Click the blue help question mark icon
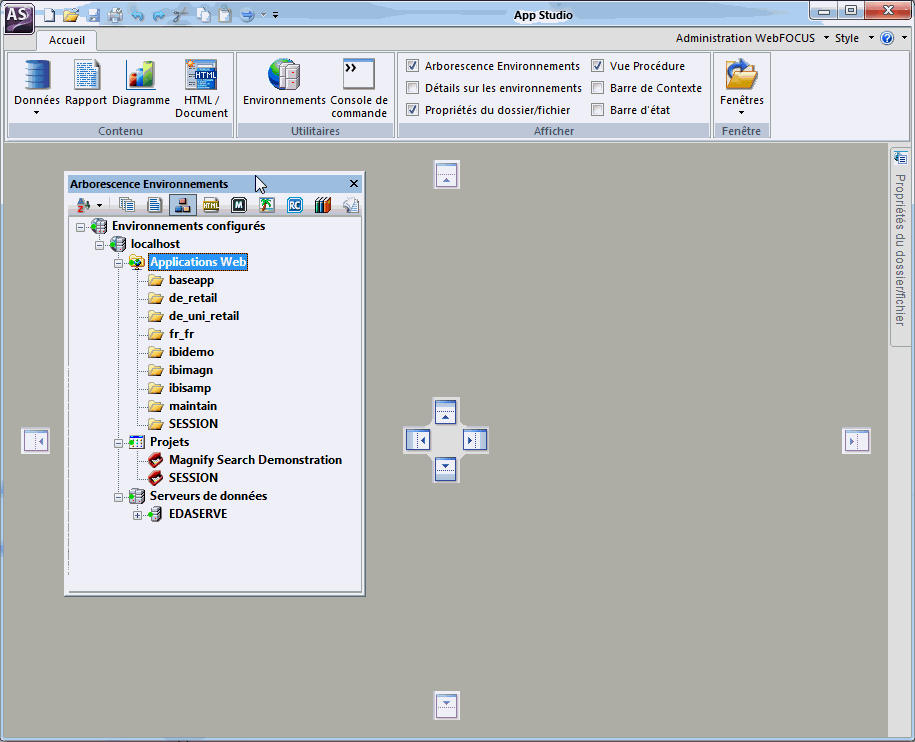This screenshot has height=742, width=915. pos(887,38)
